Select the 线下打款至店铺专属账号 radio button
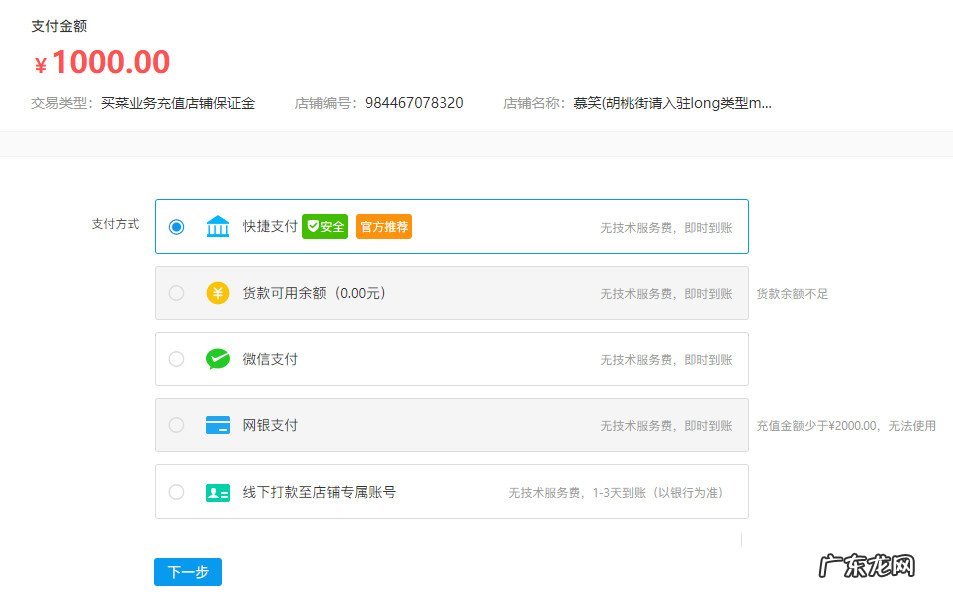This screenshot has width=953, height=595. (177, 491)
